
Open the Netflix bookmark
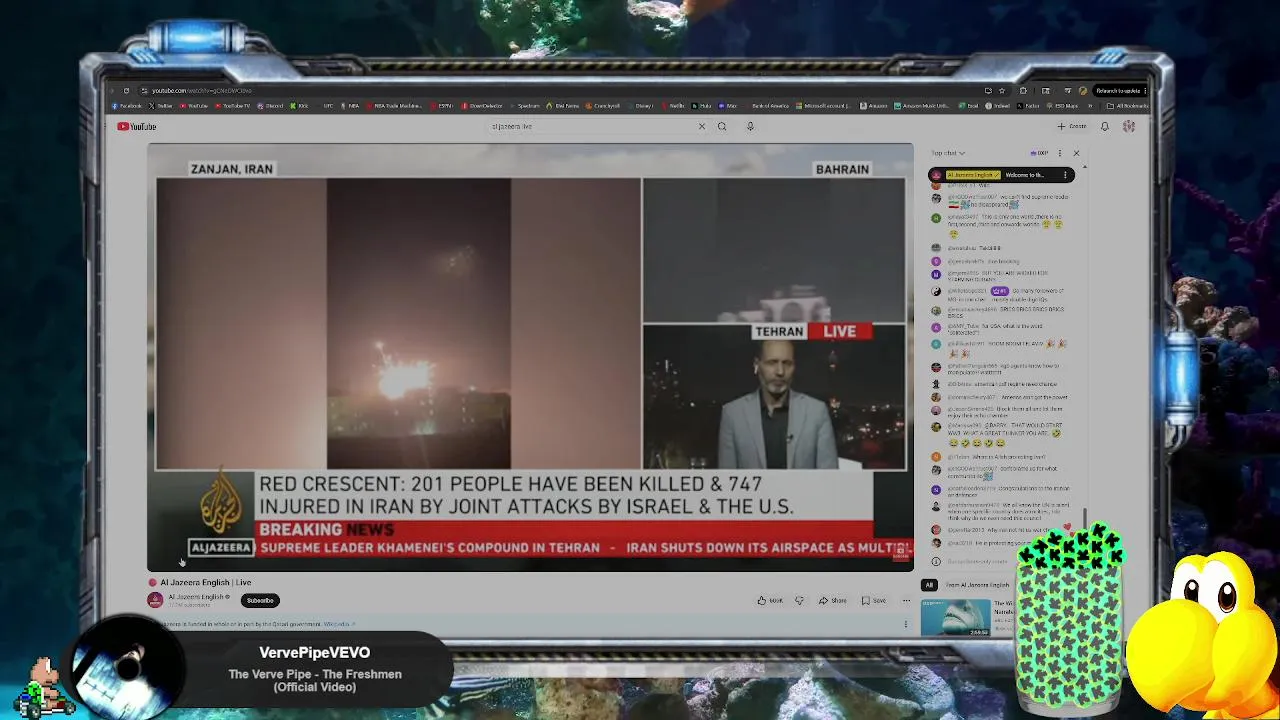(674, 106)
